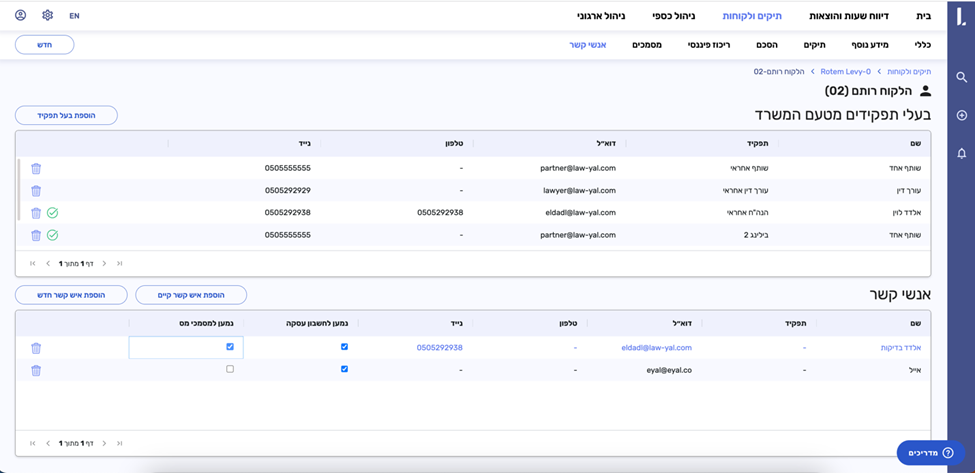
Task: Open the user profile icon
Action: click(21, 16)
